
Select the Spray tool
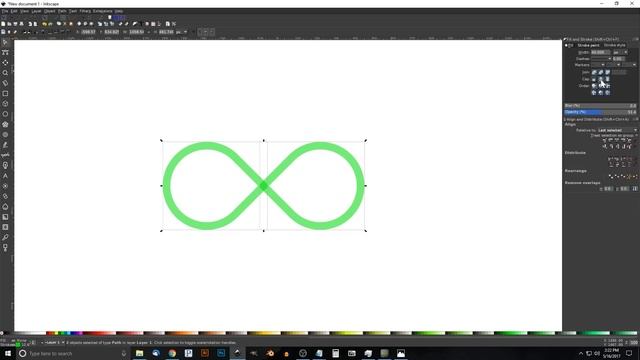click(x=5, y=186)
